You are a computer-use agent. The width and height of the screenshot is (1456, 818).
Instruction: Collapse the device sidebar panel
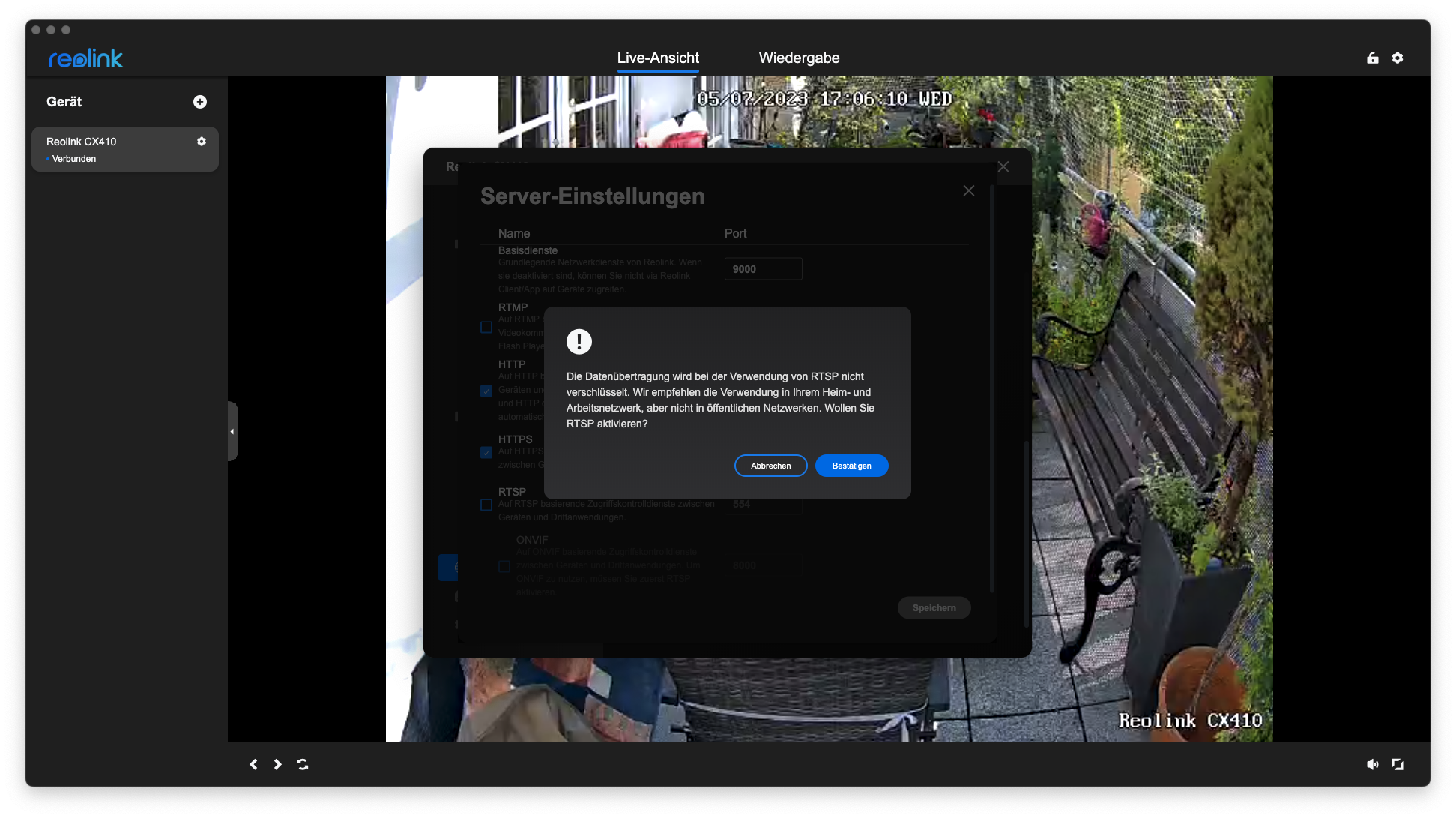click(x=232, y=431)
